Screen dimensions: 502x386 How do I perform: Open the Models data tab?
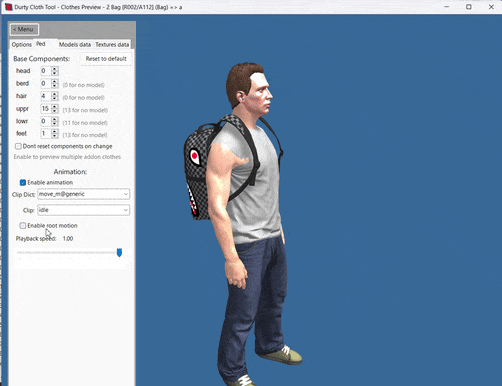pos(75,44)
